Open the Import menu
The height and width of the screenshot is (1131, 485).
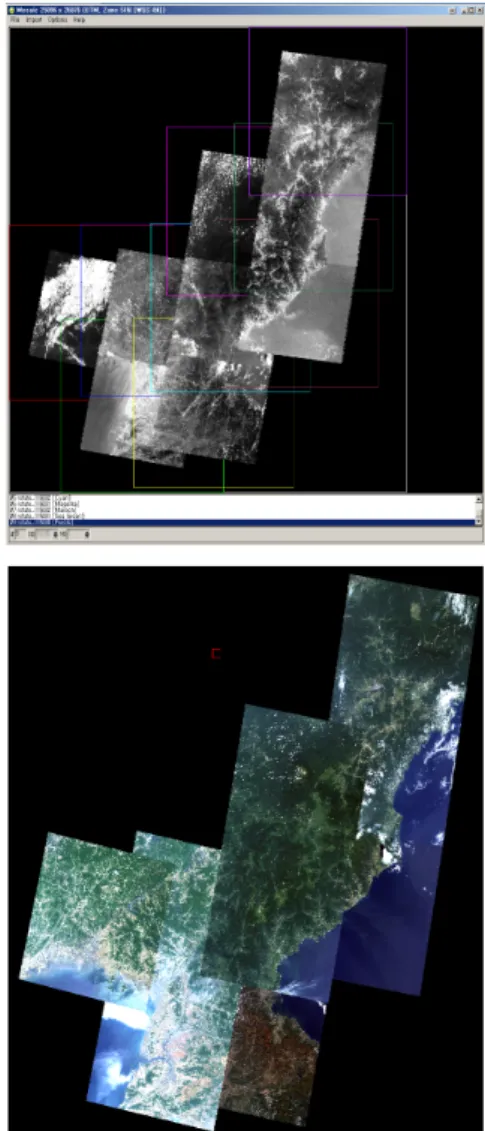click(x=34, y=20)
